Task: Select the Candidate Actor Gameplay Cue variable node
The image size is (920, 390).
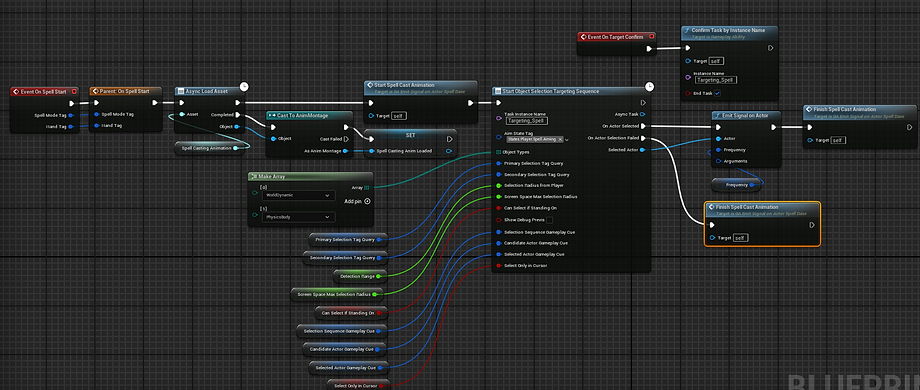Action: (x=344, y=349)
